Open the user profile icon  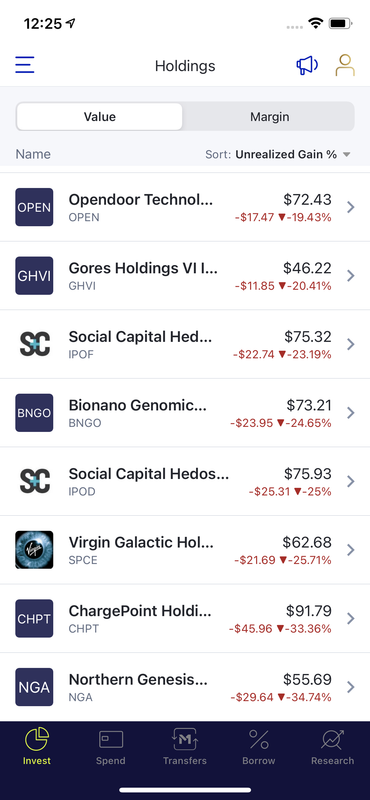tap(345, 65)
